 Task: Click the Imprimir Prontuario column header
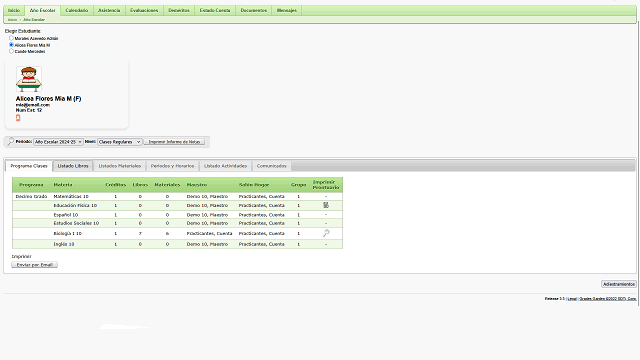tap(326, 185)
